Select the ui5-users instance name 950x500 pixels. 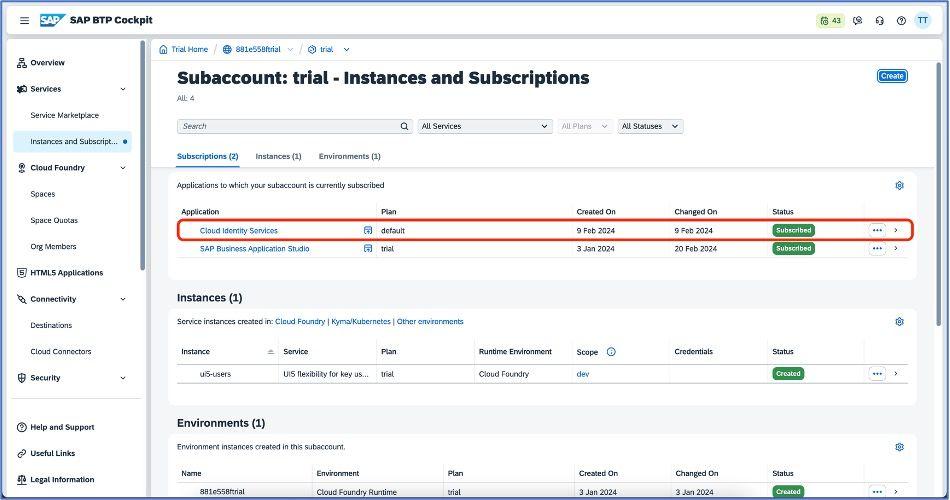coord(215,374)
